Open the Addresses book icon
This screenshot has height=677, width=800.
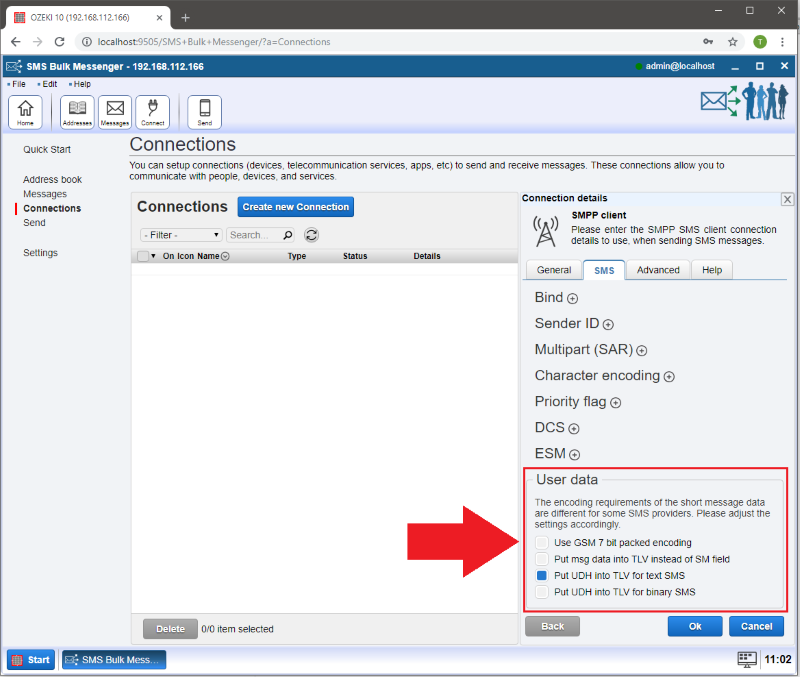(x=77, y=111)
